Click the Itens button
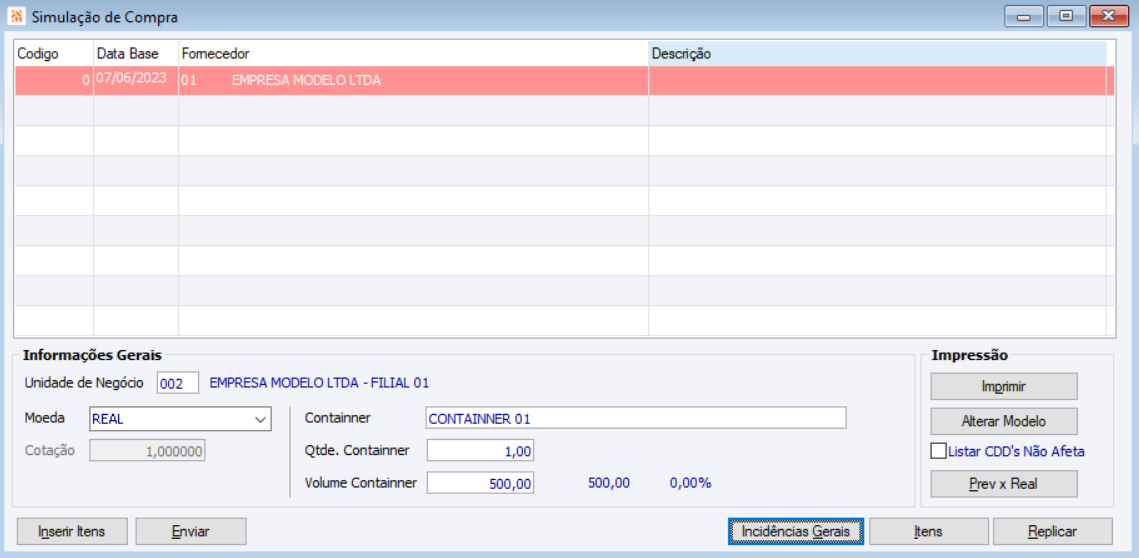1139x558 pixels. 928,531
